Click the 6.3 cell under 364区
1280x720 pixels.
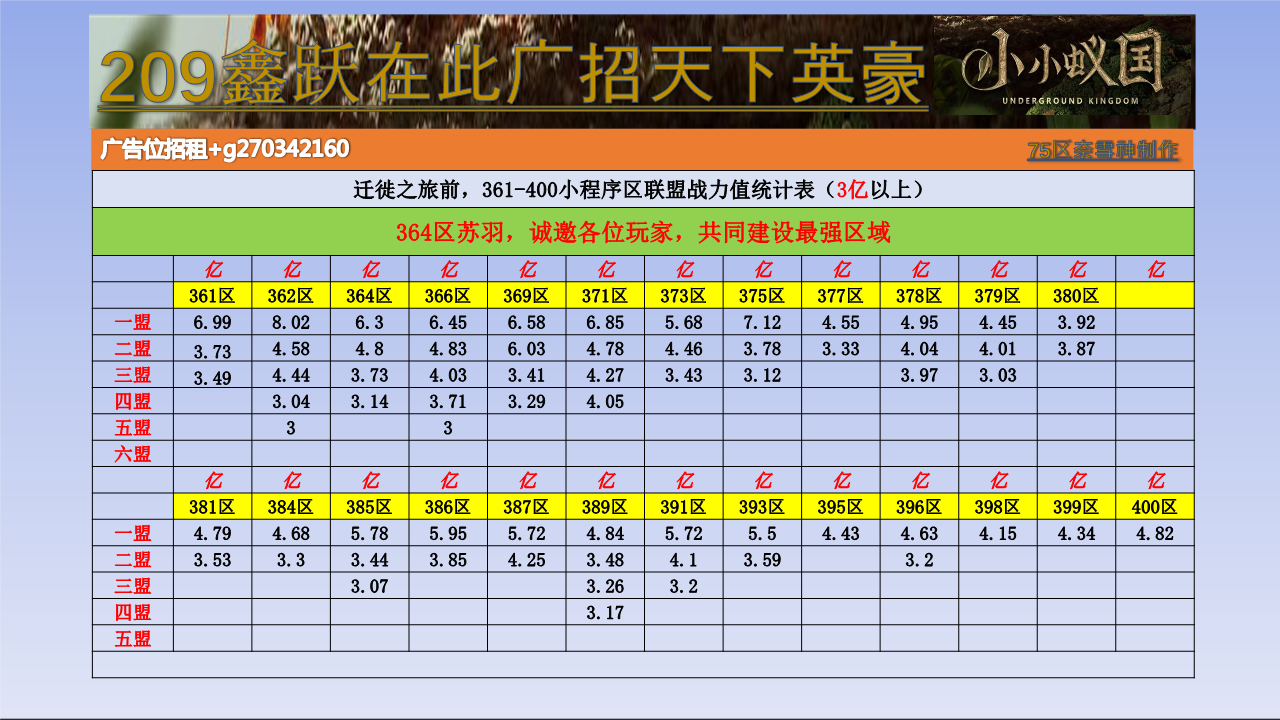[370, 323]
